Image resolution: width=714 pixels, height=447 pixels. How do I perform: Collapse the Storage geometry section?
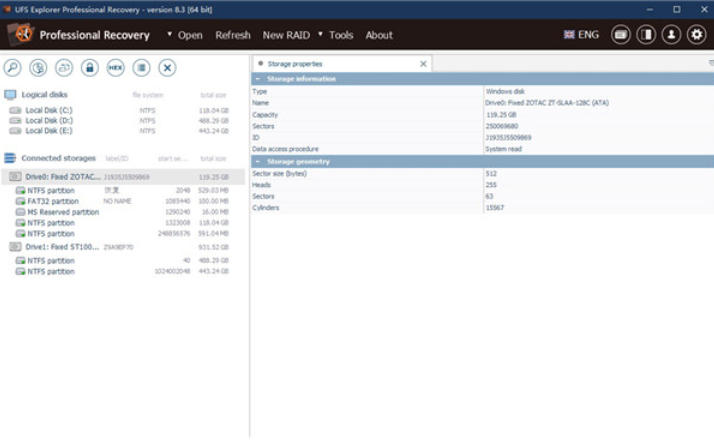click(x=258, y=161)
